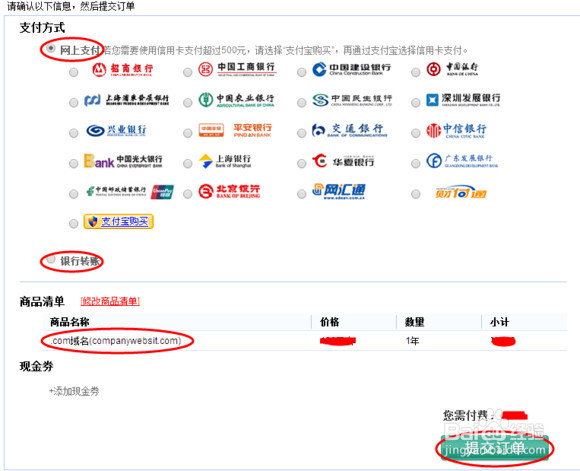580x471 pixels.
Task: Select radio button for 中国农业银行
Action: 188,102
